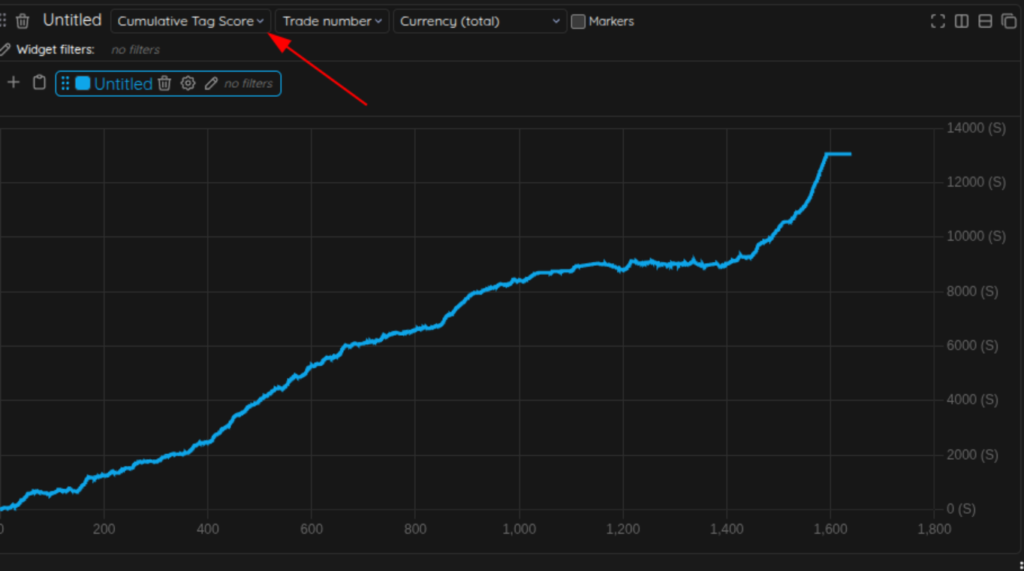Enable the Markers checkbox
Screen dimensions: 1024x571
[x=578, y=21]
